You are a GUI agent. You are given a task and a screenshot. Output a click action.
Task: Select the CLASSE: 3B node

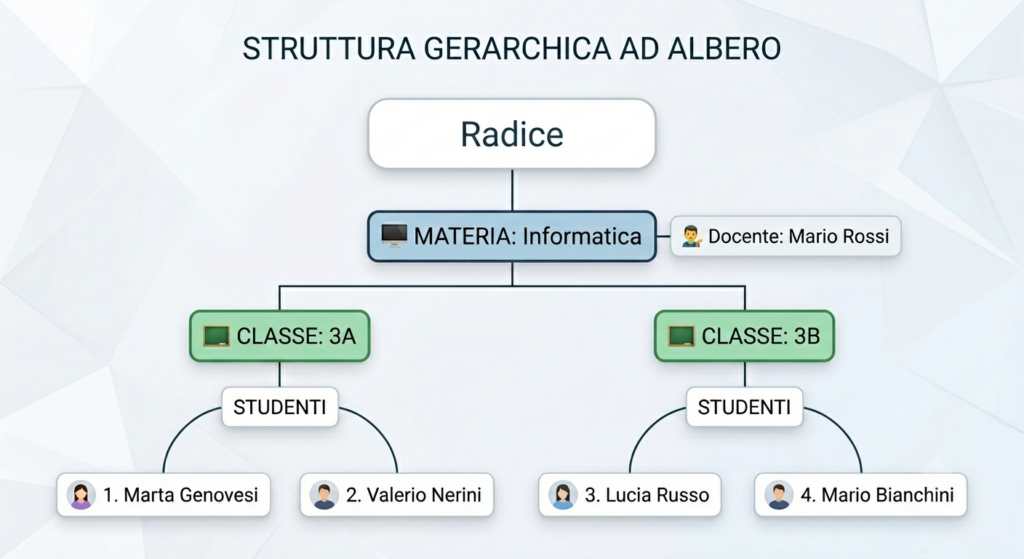[744, 336]
